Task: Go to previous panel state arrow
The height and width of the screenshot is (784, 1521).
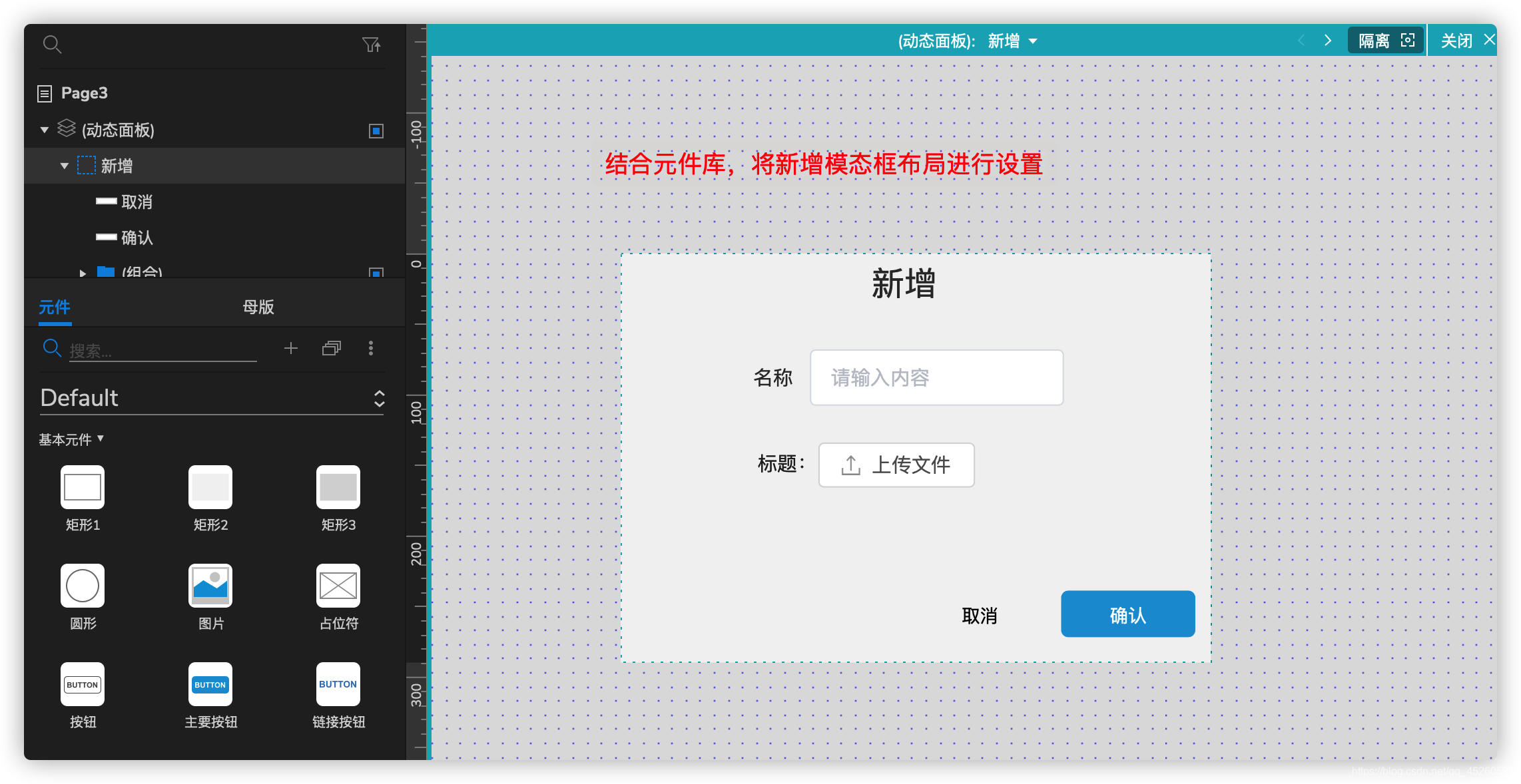Action: [1301, 40]
